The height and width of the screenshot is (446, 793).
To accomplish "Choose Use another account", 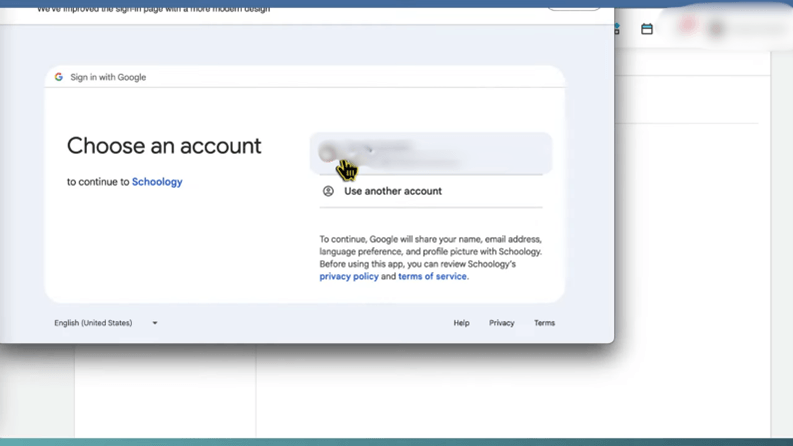I will coord(431,191).
